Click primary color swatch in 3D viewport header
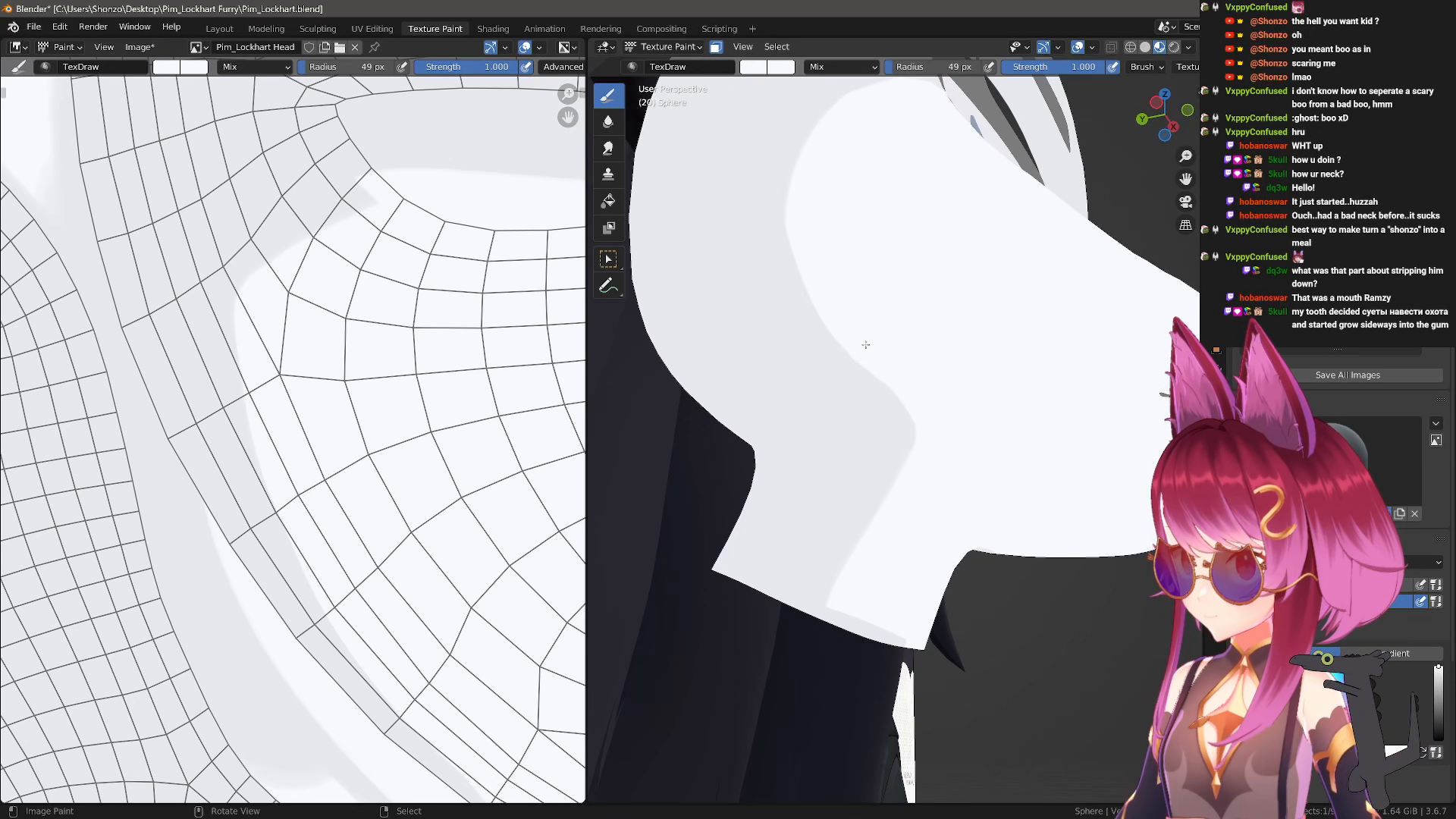Screen dimensions: 1456x819 pos(754,67)
